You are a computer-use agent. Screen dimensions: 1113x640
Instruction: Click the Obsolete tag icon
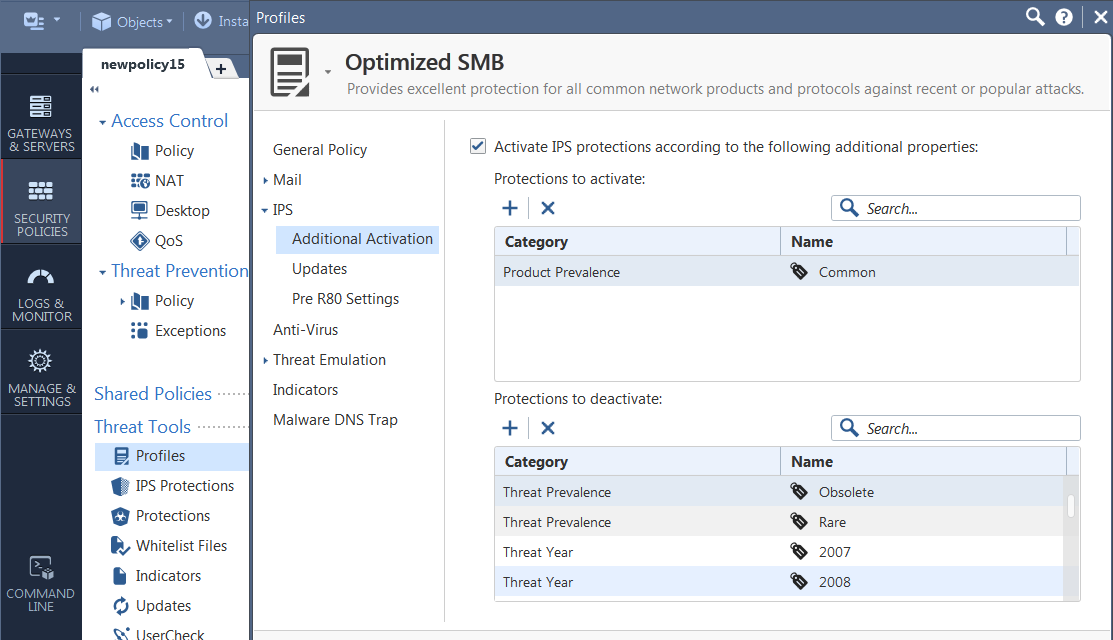799,491
